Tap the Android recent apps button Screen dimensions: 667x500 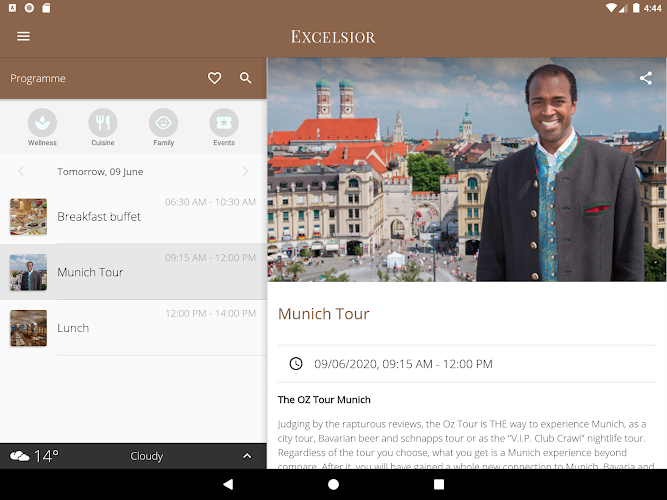pos(439,484)
